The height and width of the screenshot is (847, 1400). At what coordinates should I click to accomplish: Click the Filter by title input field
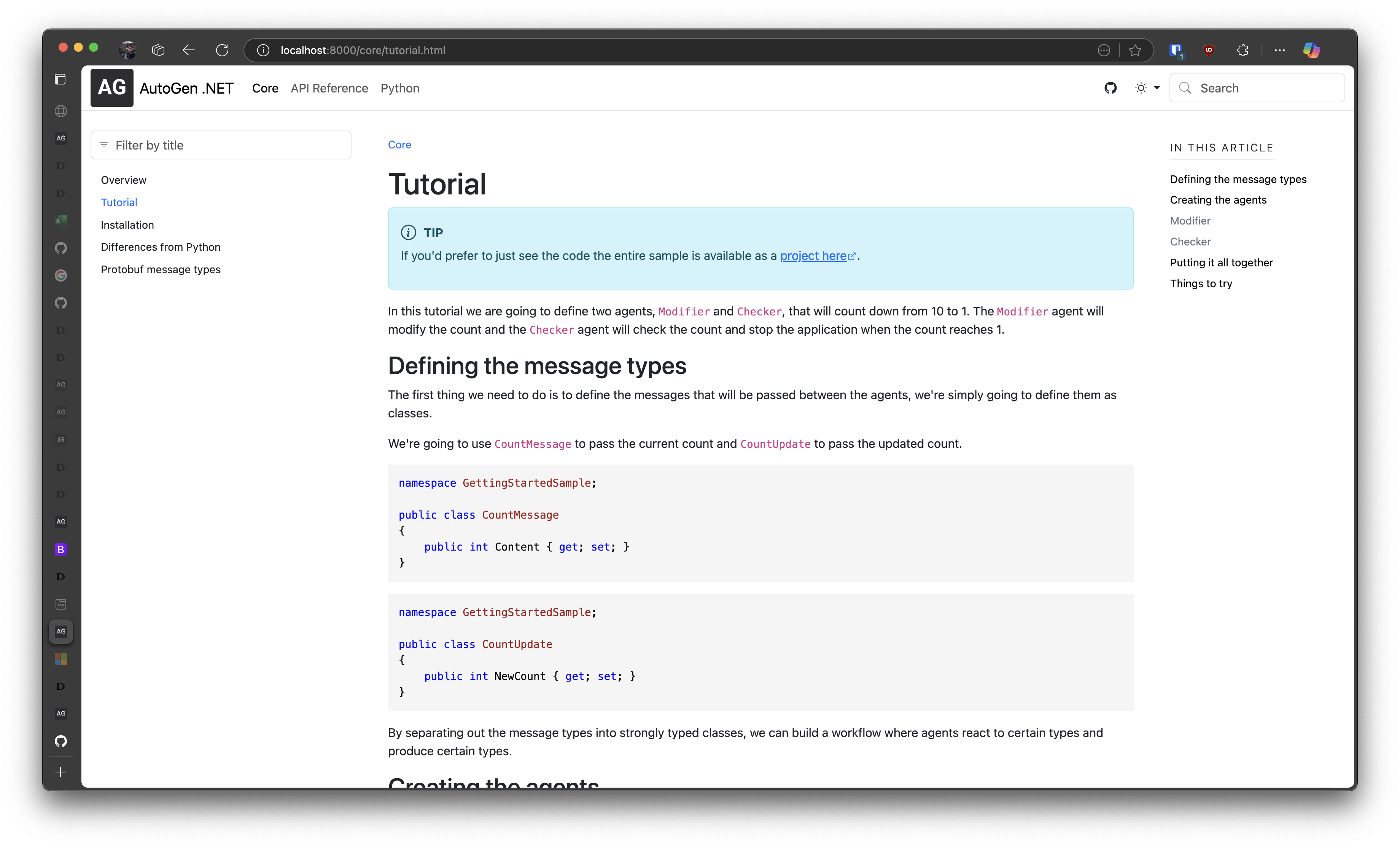(219, 145)
